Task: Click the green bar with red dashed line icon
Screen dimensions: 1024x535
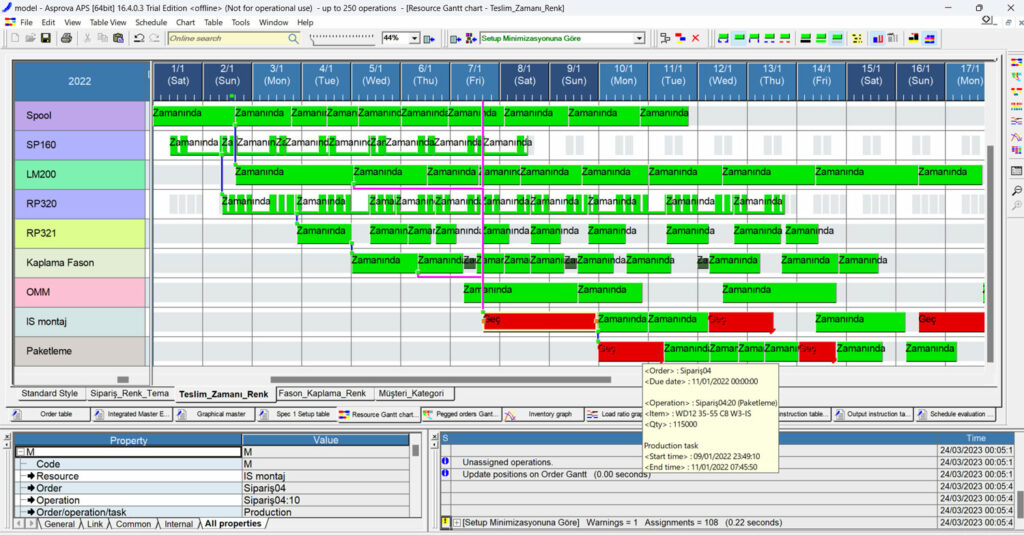Action: [x=784, y=39]
